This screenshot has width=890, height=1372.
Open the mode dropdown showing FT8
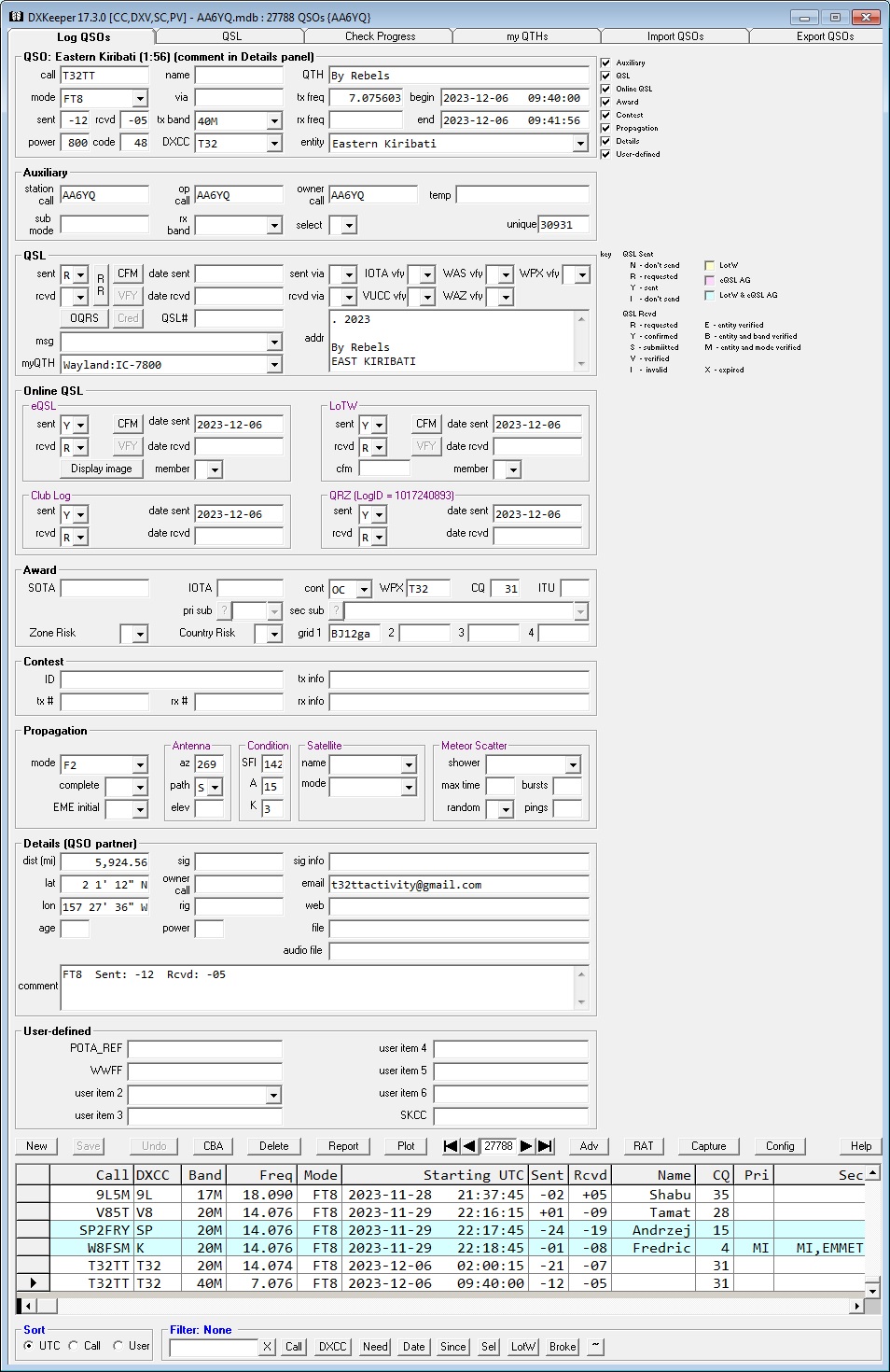(140, 98)
